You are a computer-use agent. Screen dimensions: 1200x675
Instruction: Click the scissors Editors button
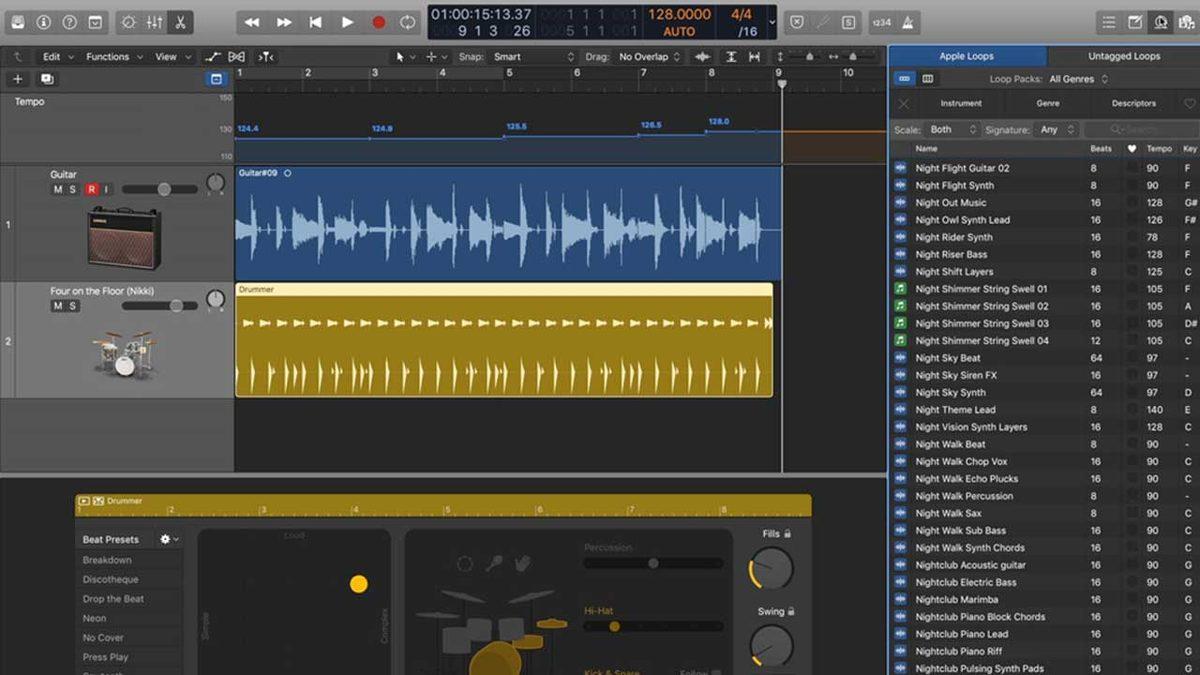coord(180,21)
